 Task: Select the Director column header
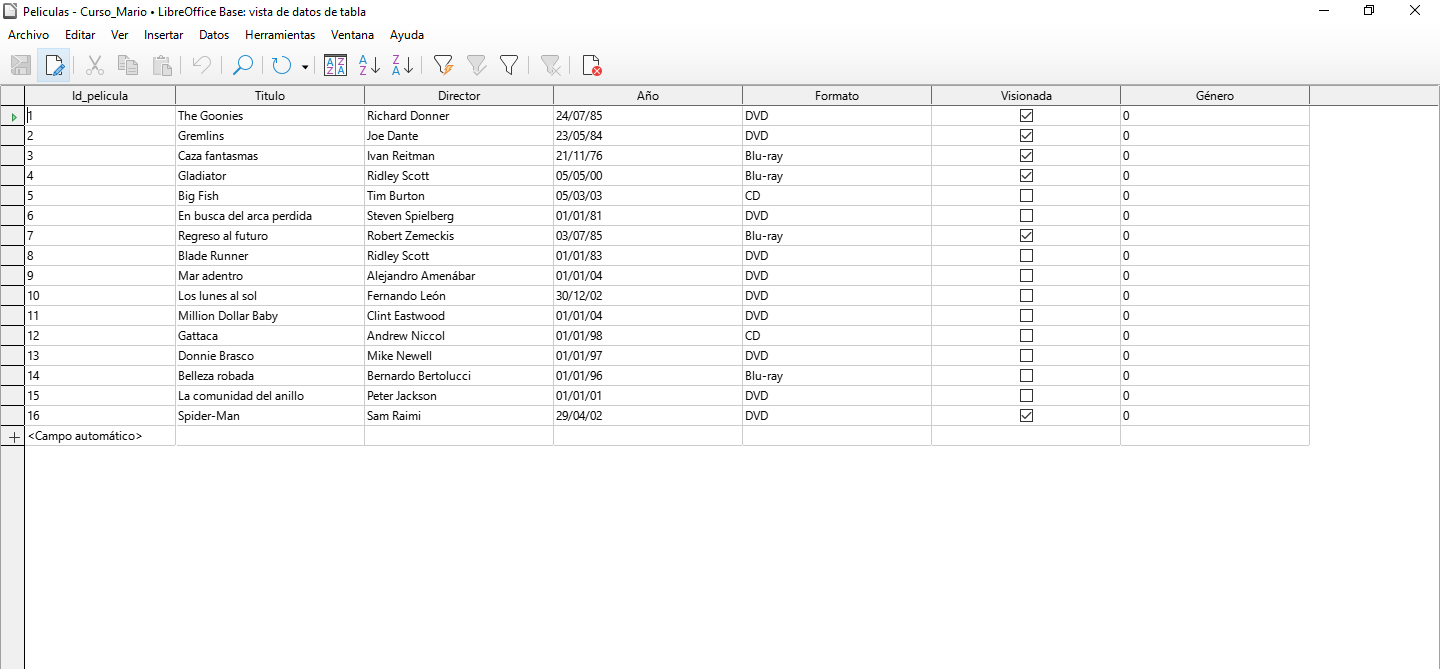(459, 96)
